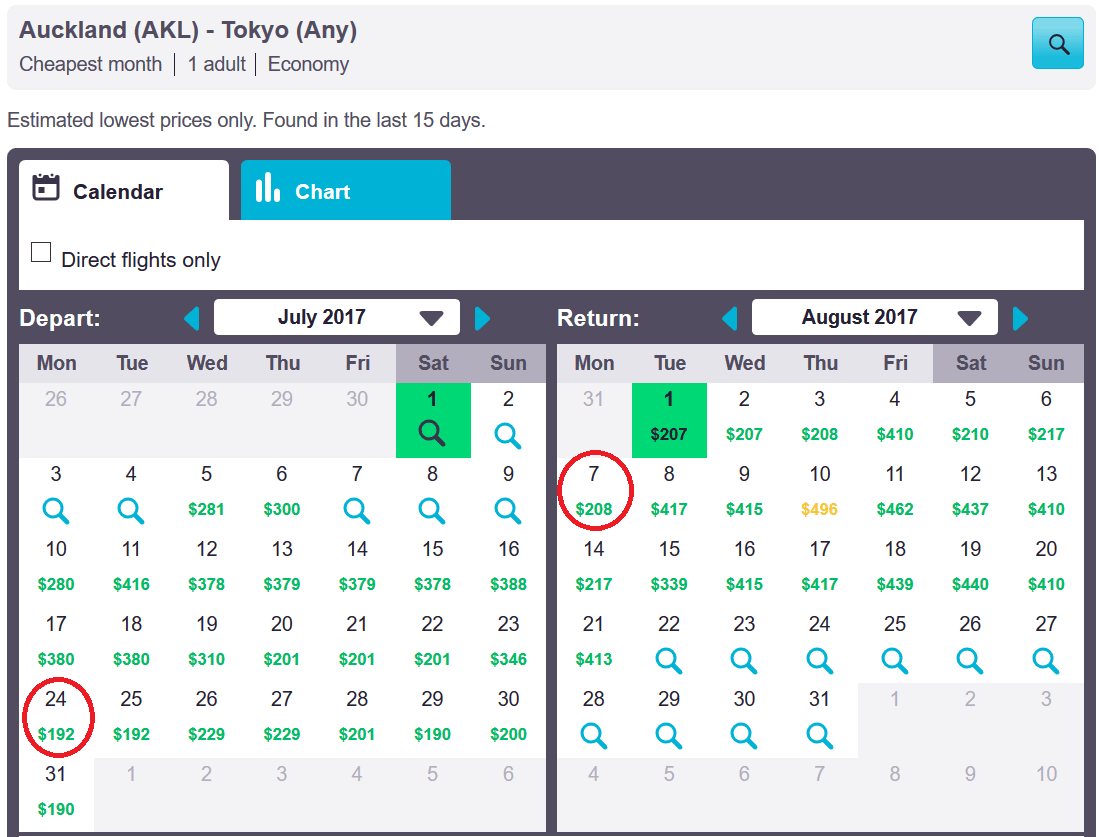Click the blue search button at top right
This screenshot has width=1099, height=837.
tap(1058, 43)
